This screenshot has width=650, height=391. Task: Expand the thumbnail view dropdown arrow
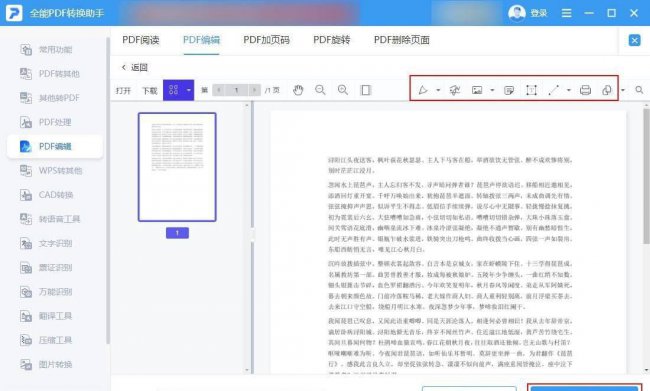tap(189, 90)
